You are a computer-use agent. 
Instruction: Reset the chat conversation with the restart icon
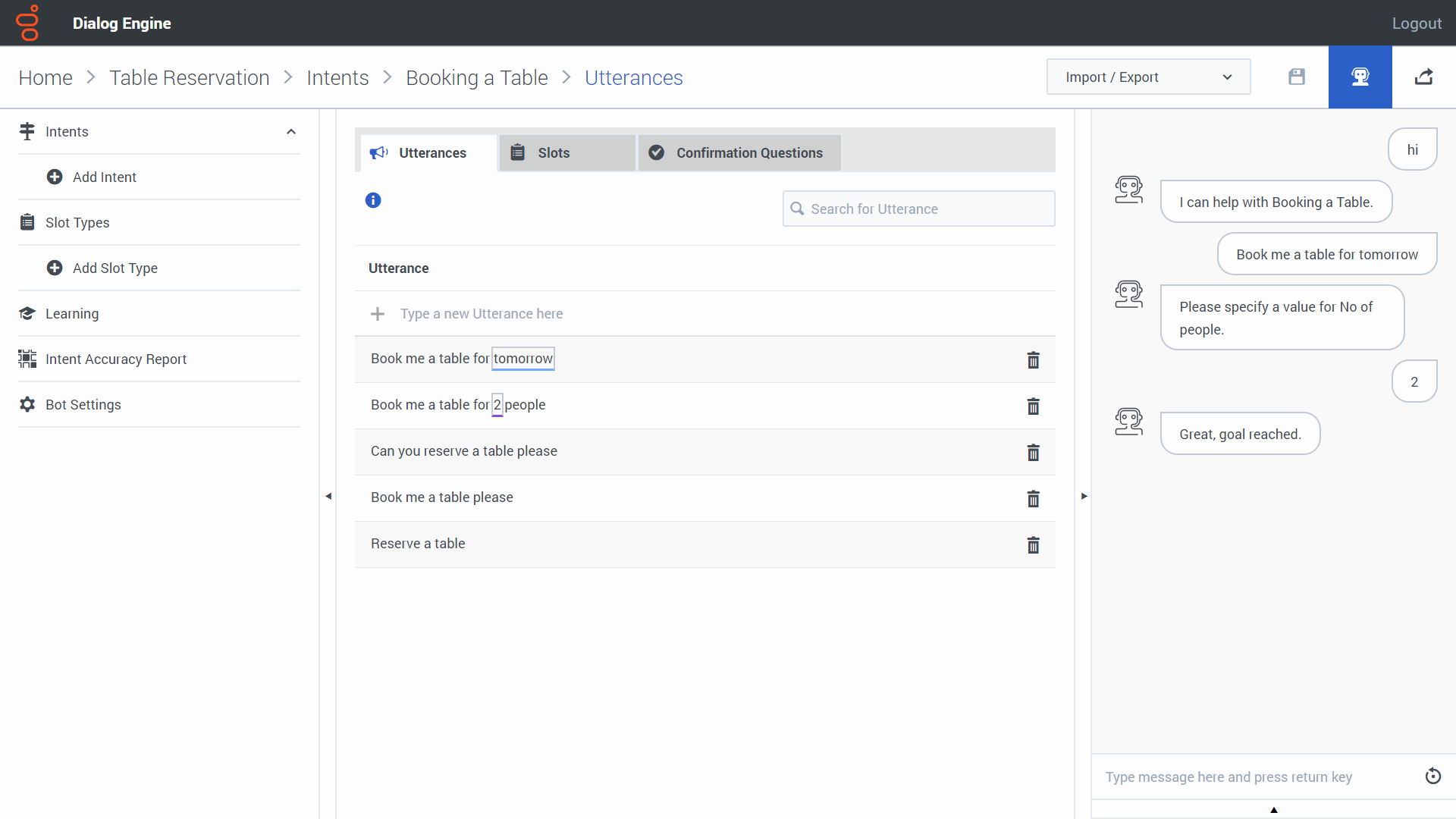pyautogui.click(x=1433, y=776)
